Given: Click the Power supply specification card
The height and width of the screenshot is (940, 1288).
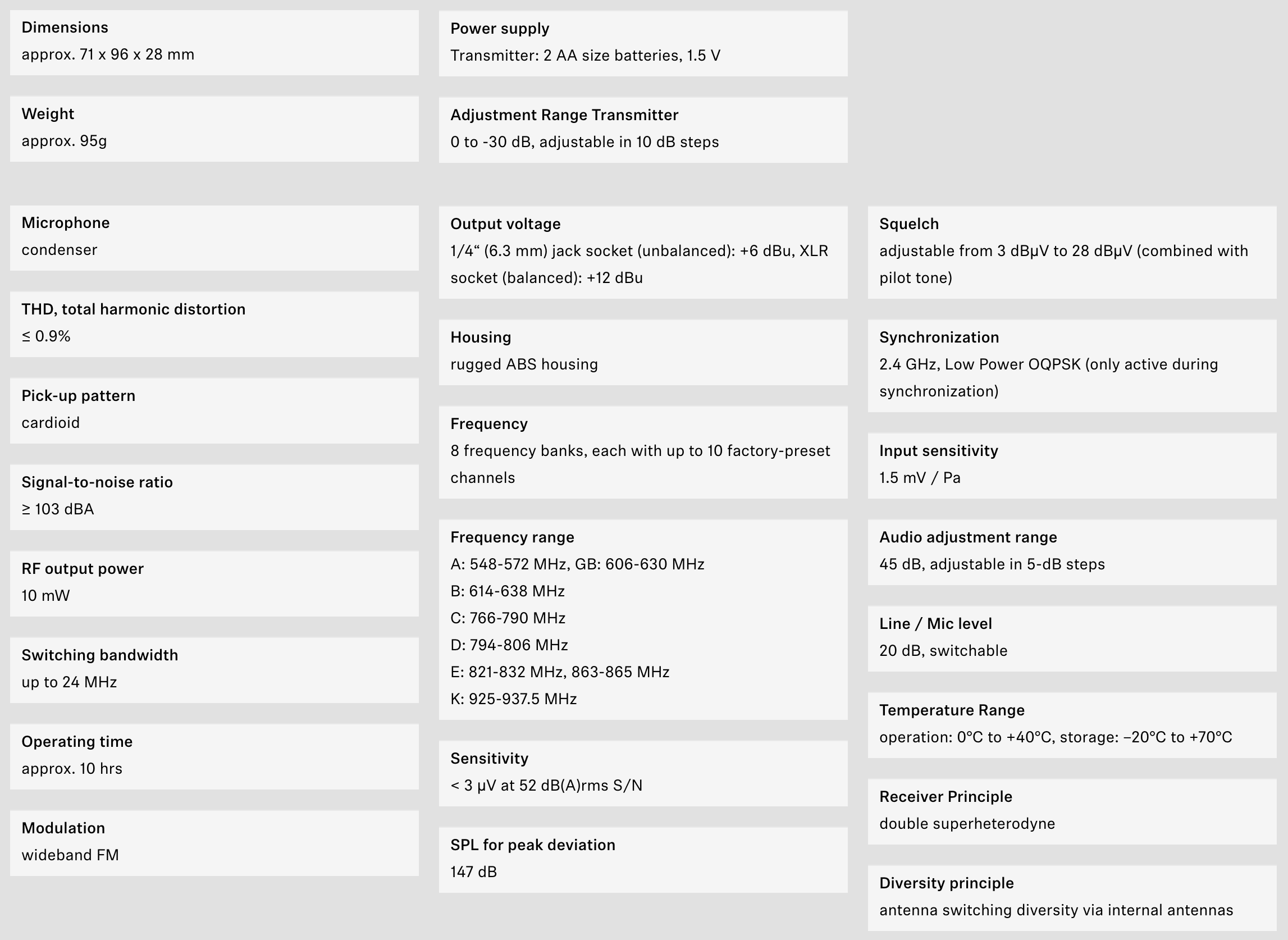Looking at the screenshot, I should (x=643, y=43).
